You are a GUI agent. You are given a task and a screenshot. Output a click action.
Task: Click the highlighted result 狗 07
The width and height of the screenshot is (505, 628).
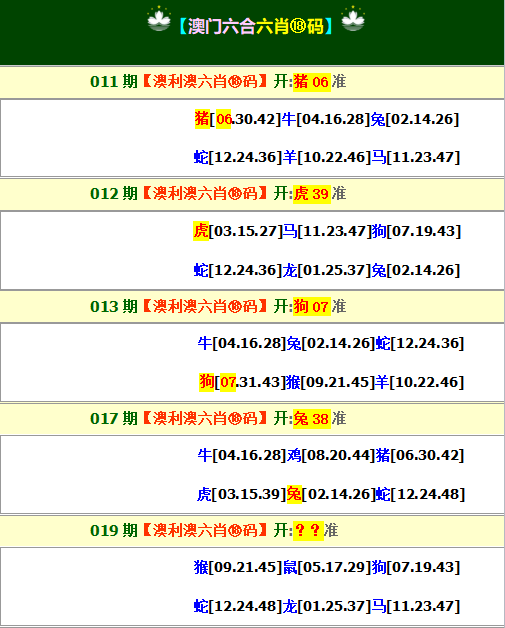pyautogui.click(x=312, y=306)
